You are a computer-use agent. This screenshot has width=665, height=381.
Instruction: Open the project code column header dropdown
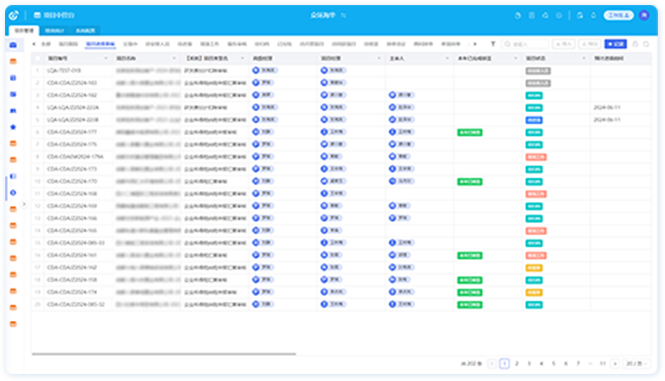click(x=106, y=58)
